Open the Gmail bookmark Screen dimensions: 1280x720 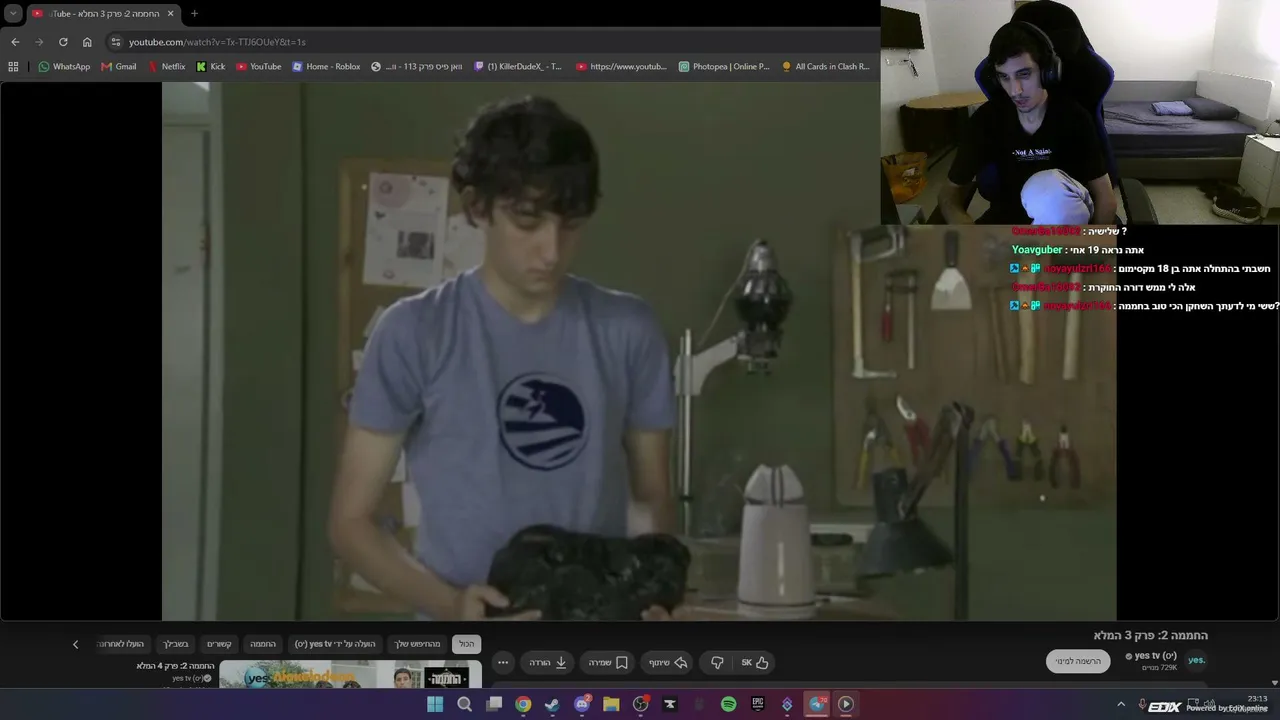coord(119,67)
